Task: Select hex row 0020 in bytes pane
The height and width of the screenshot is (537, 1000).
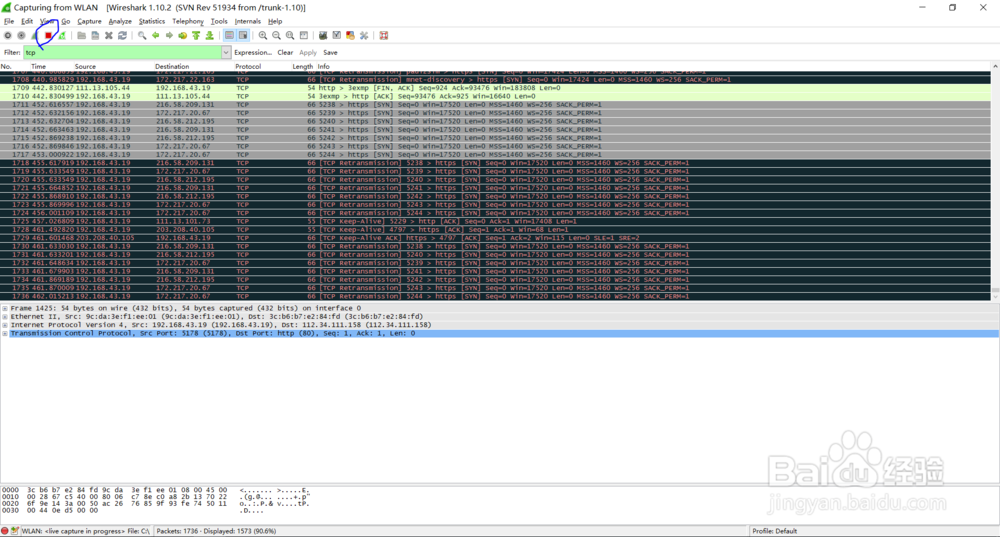Action: tap(156, 503)
